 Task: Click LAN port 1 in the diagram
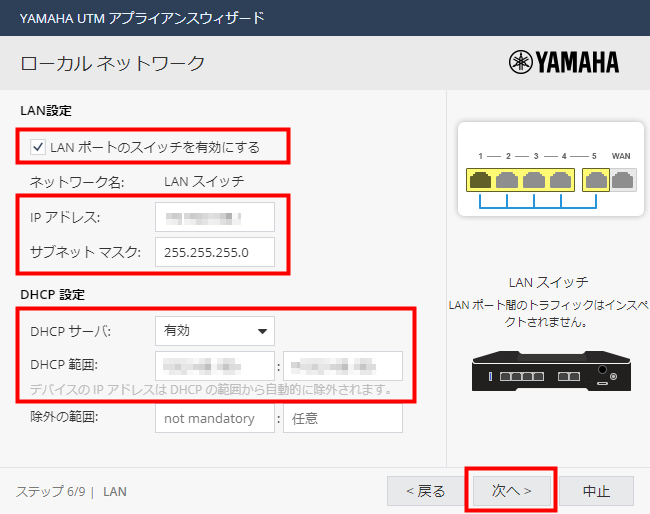[x=479, y=180]
